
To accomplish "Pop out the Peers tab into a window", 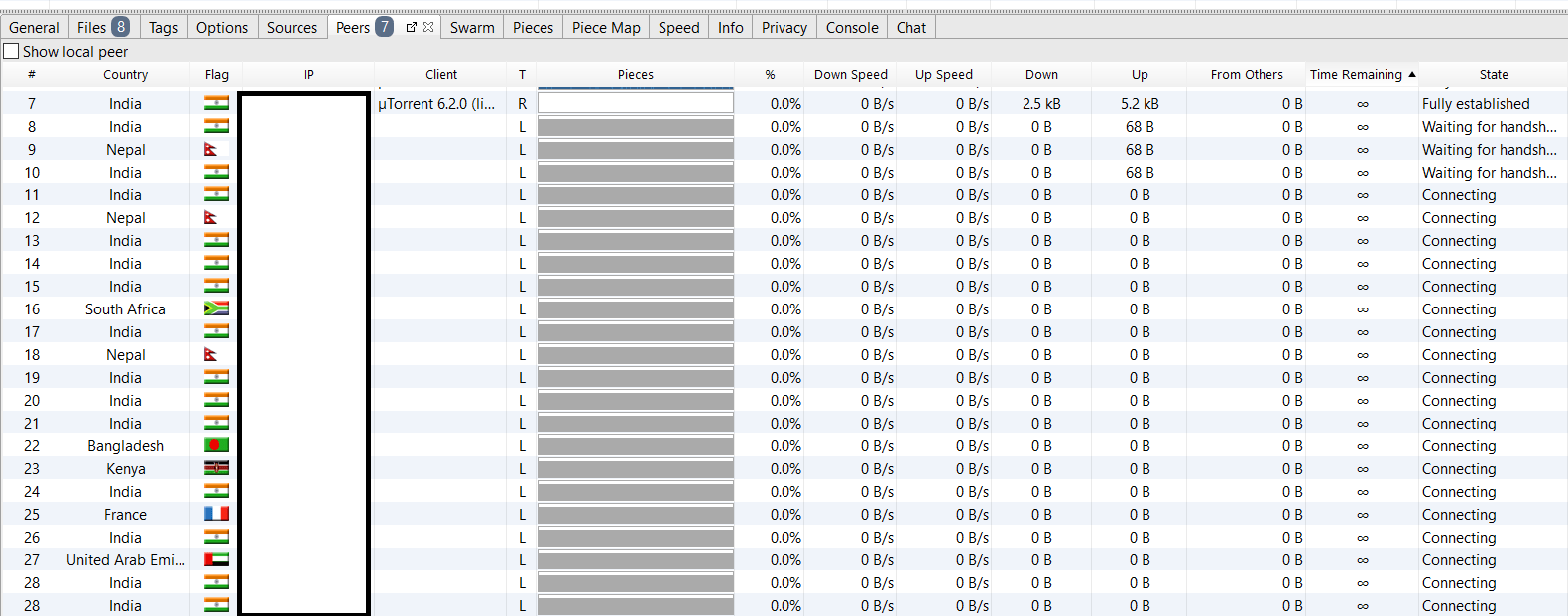I will (x=412, y=27).
